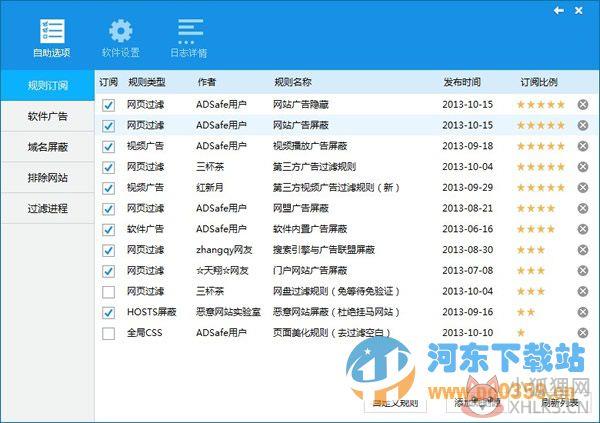Viewport: 600px width, 423px height.
Task: Remove the 软件内置广告屏蔽 rule
Action: click(583, 229)
